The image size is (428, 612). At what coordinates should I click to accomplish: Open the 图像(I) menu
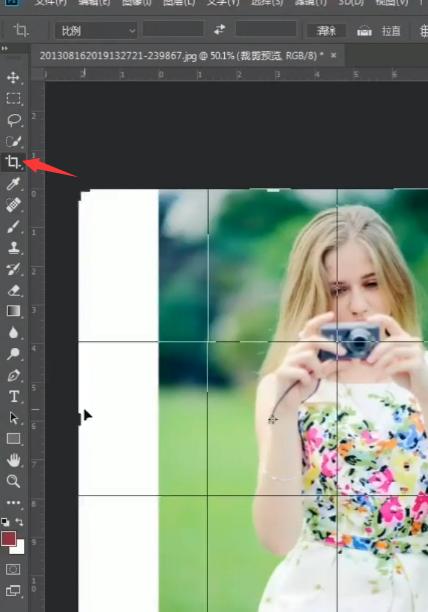click(x=137, y=3)
